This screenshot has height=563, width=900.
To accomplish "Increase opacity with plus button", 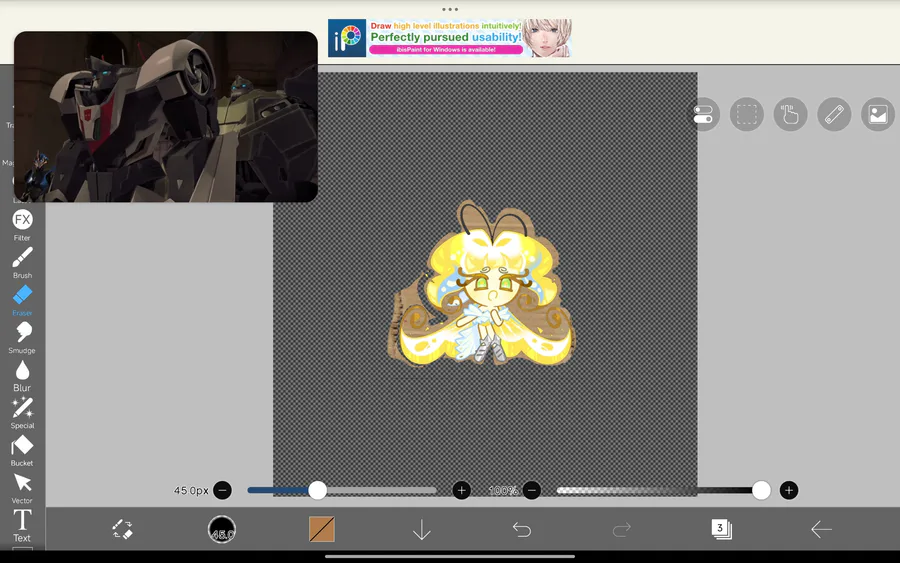I will point(789,490).
